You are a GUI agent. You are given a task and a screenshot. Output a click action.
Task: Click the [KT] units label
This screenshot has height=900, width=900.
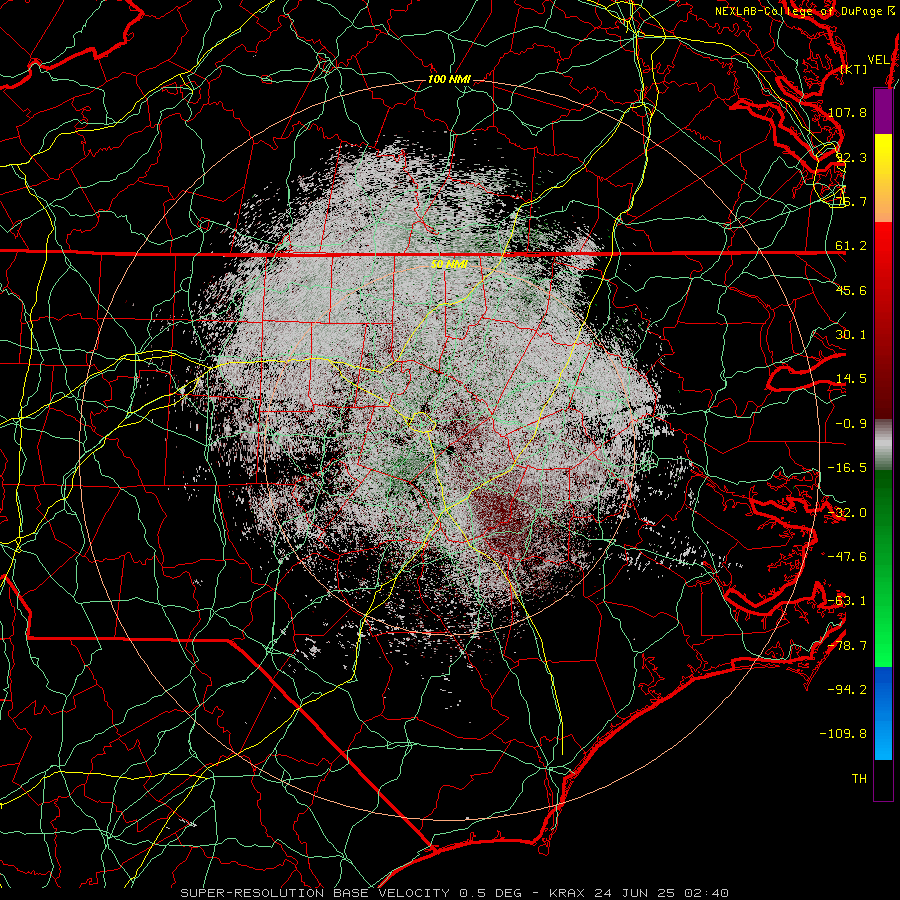point(854,69)
